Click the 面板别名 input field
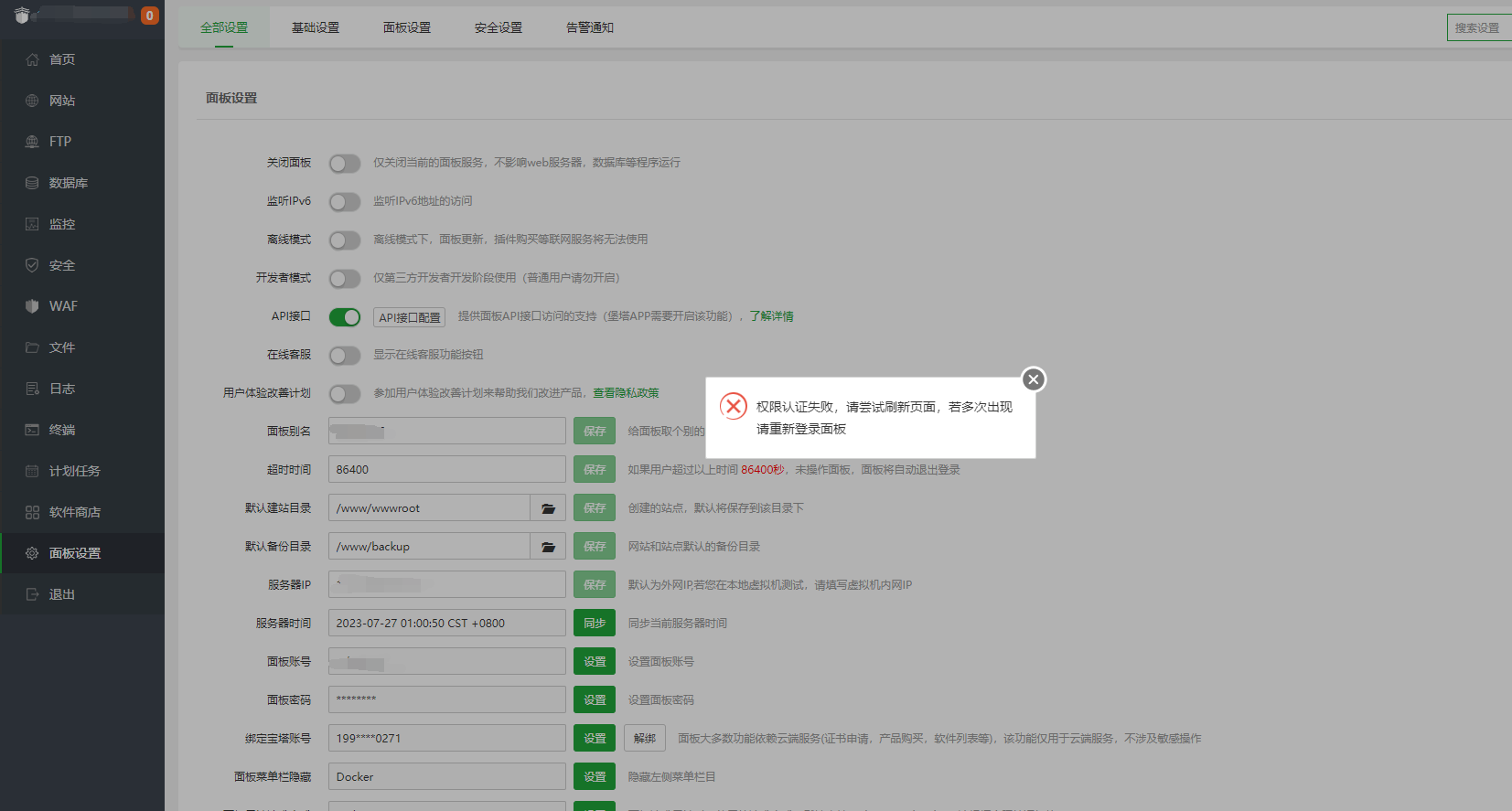 pos(447,431)
